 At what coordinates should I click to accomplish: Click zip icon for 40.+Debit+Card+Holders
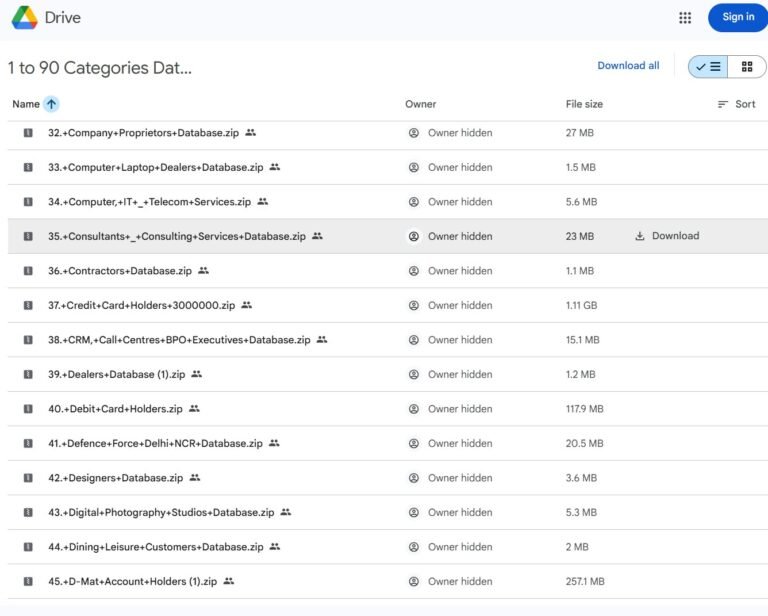tap(28, 409)
